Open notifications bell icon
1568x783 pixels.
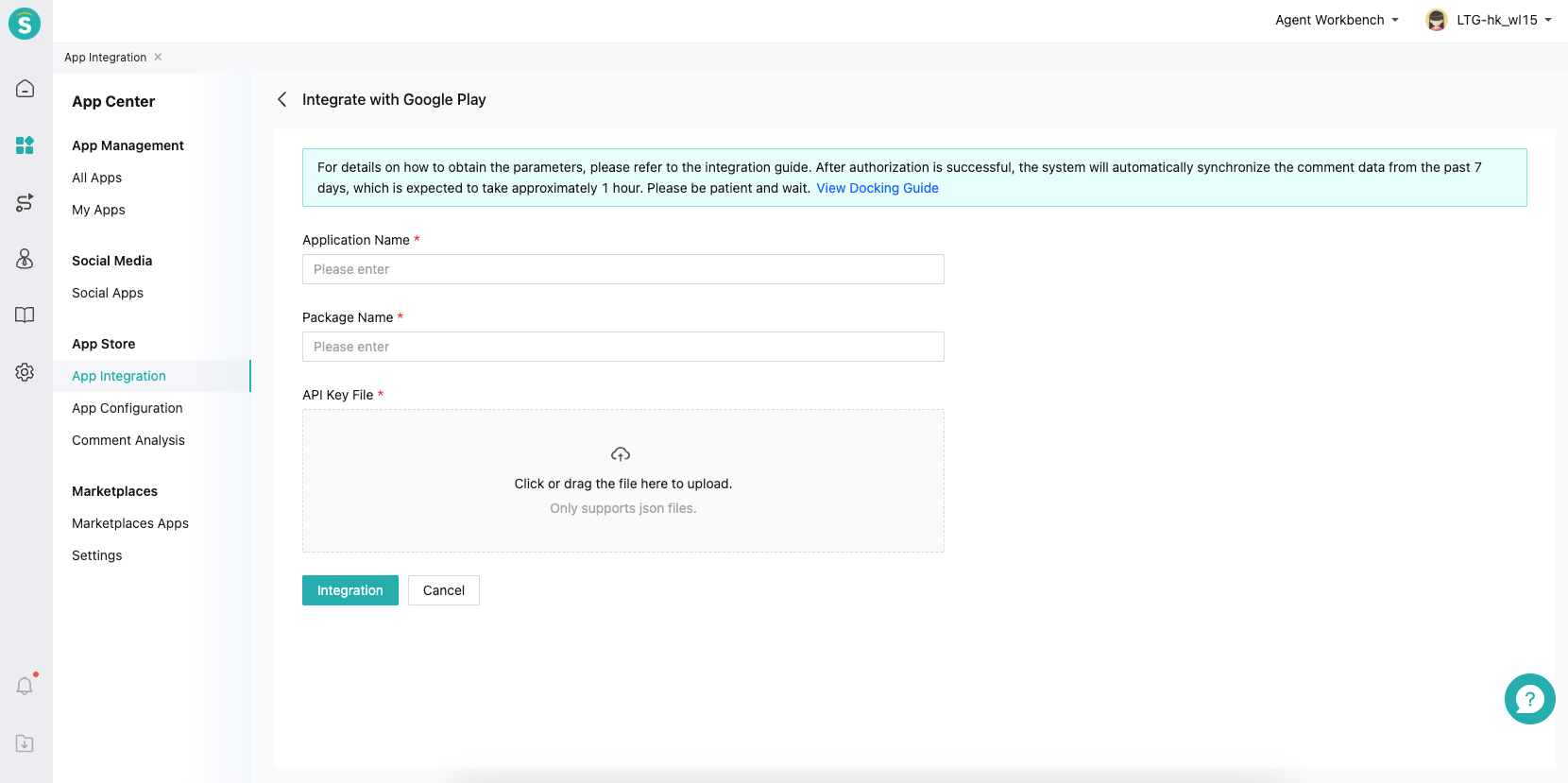point(26,686)
